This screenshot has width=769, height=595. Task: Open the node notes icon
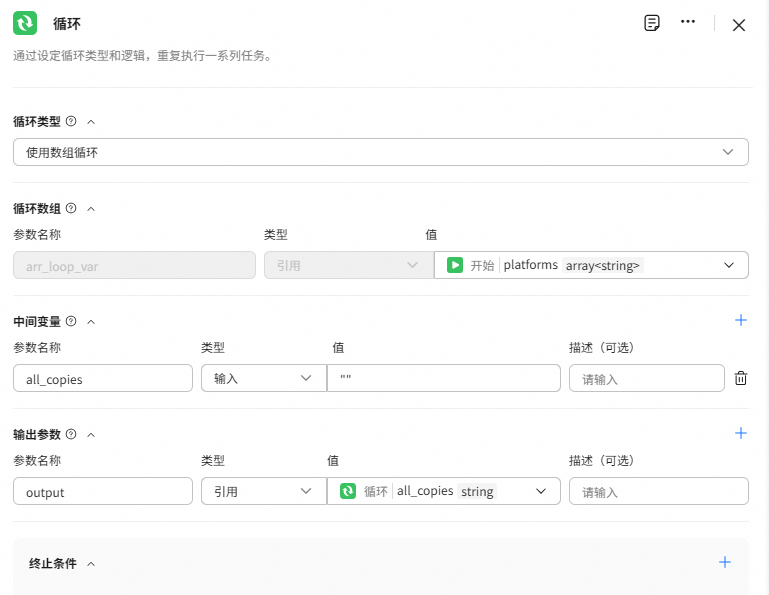(651, 23)
